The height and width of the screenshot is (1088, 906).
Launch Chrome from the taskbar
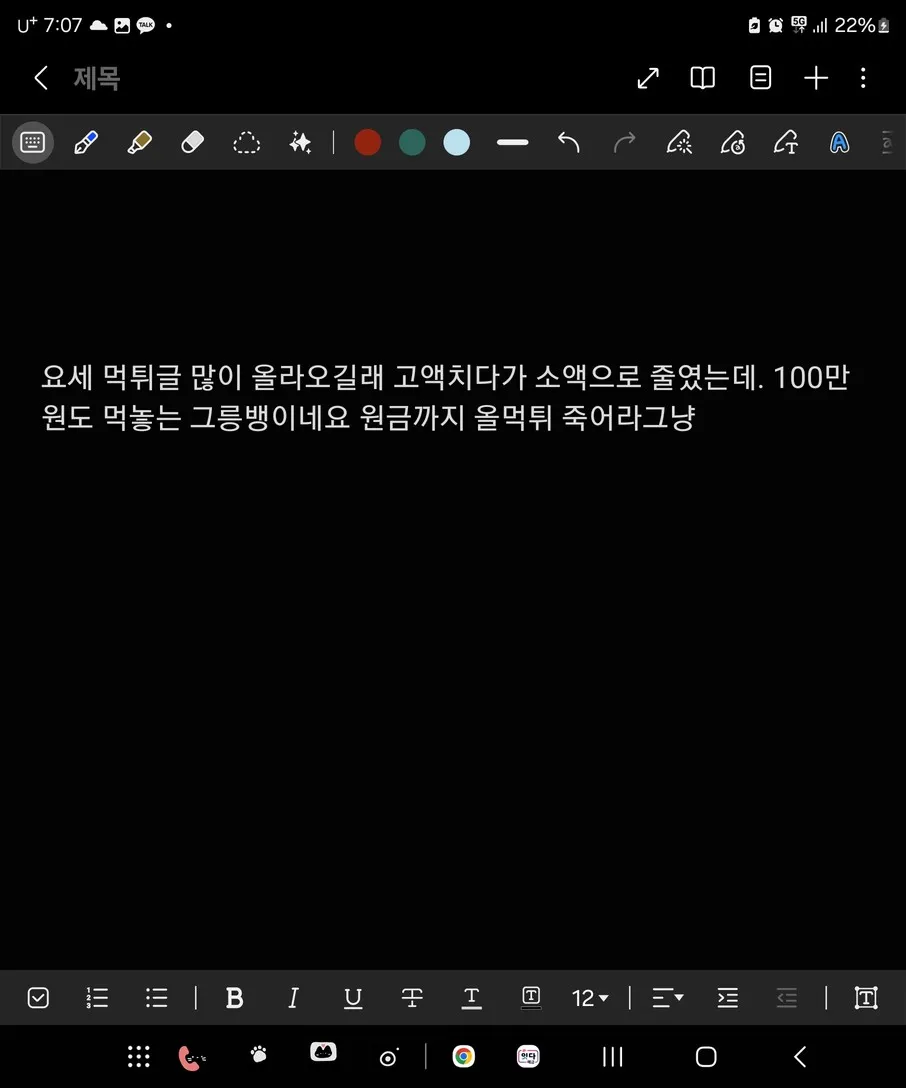(x=463, y=1057)
